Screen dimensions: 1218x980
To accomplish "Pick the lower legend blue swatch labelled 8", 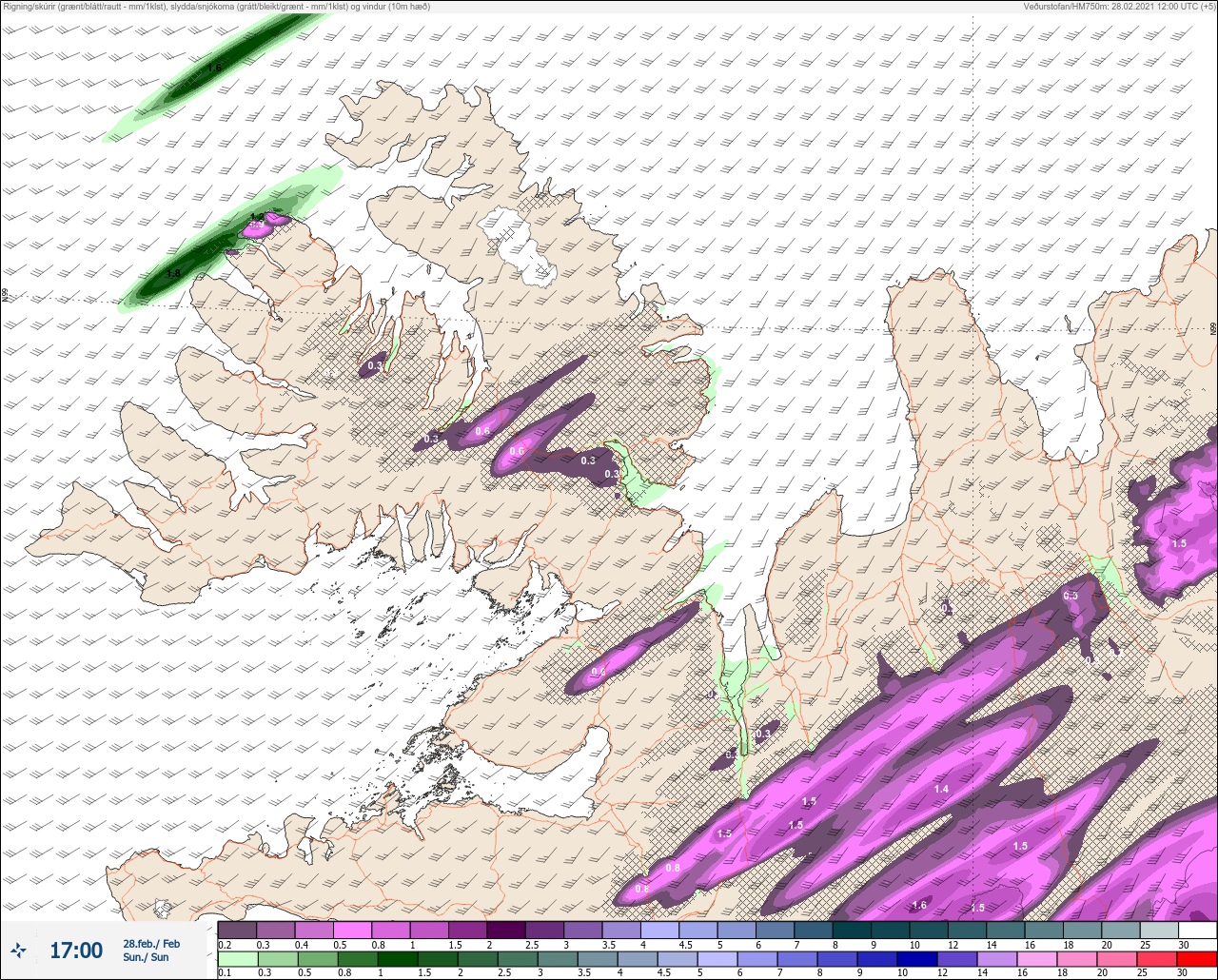I will (836, 958).
